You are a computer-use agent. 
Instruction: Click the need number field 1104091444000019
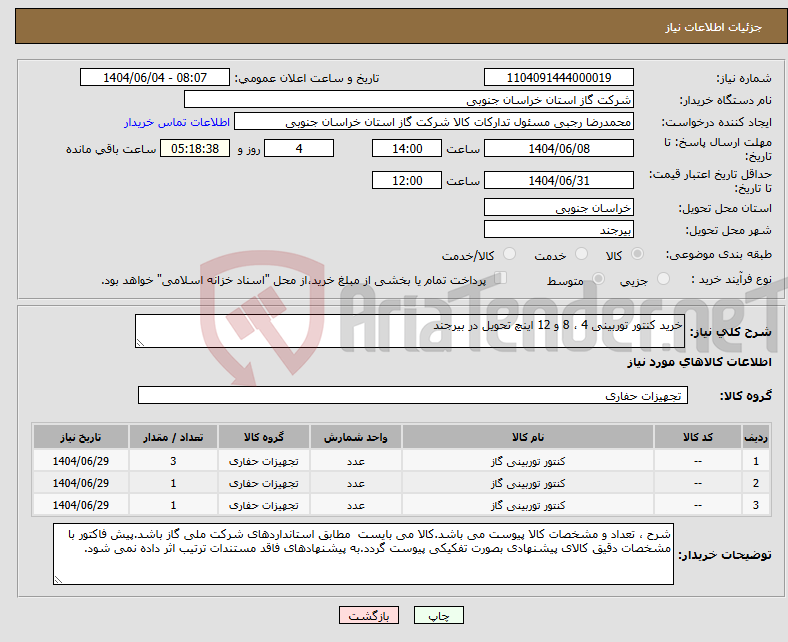click(559, 78)
